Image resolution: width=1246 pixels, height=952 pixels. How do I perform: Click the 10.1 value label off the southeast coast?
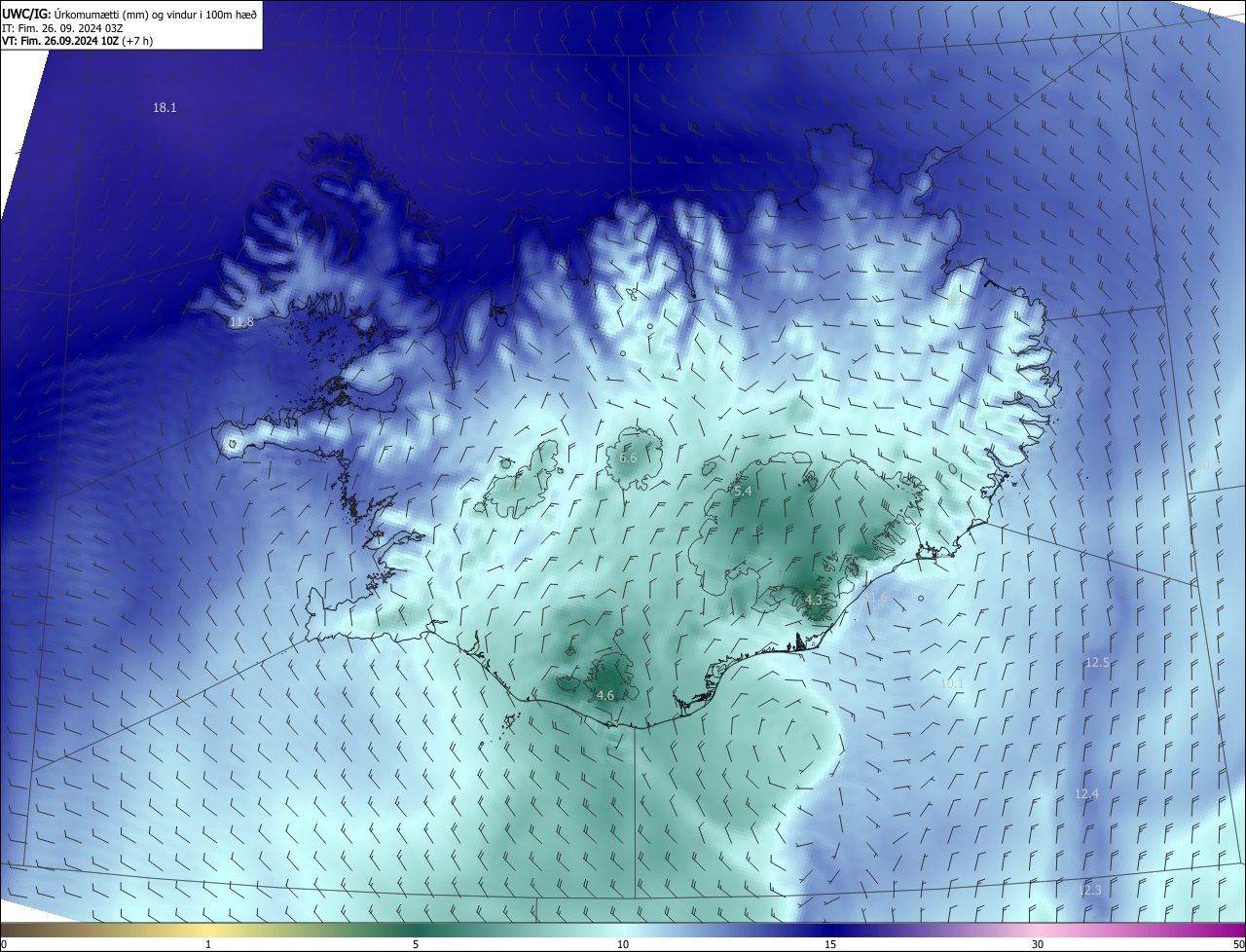[x=952, y=683]
